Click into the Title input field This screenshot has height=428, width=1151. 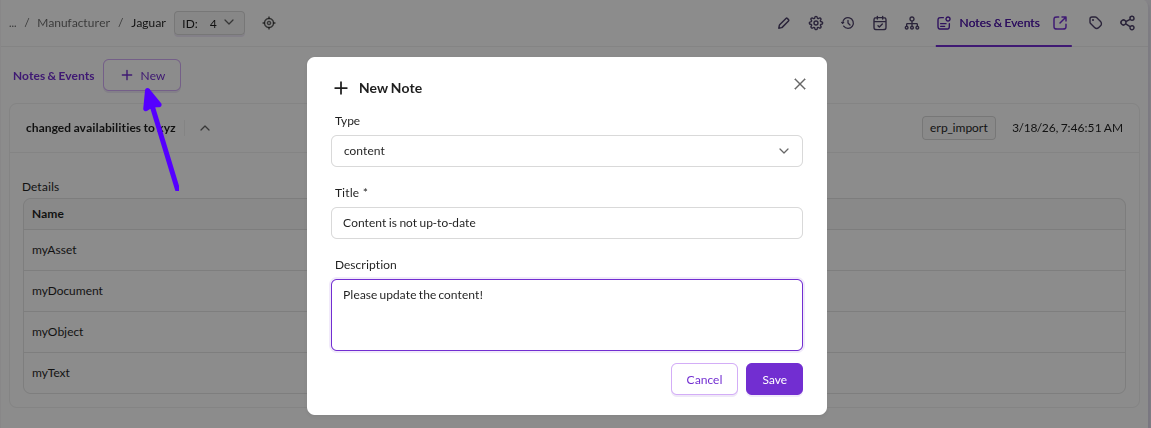[x=567, y=223]
